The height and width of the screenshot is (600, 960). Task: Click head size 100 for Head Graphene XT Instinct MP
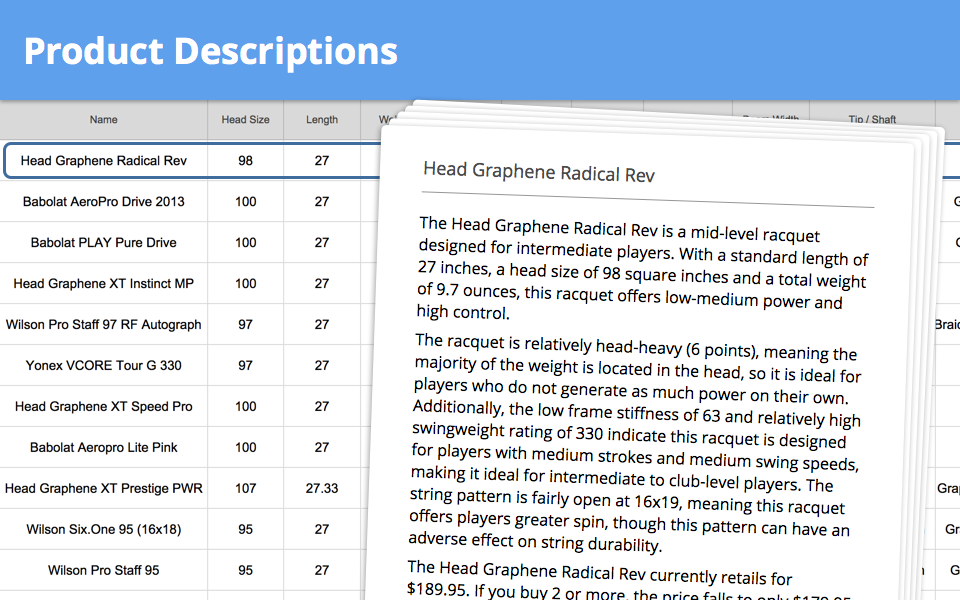(x=246, y=283)
